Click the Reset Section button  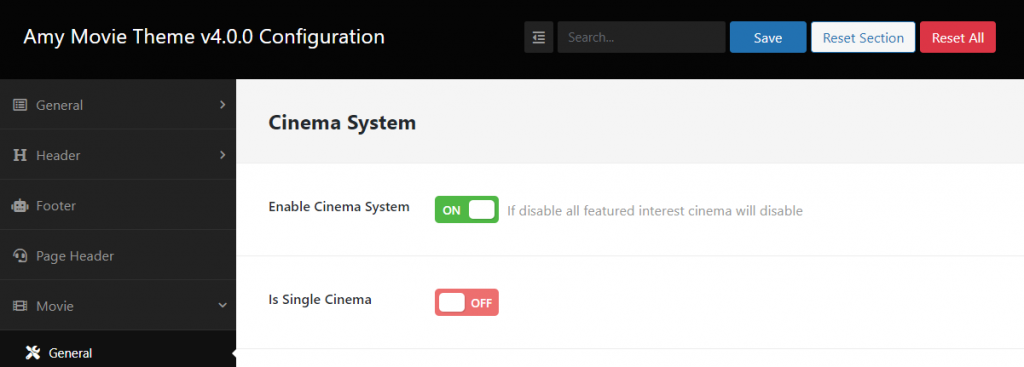click(863, 37)
